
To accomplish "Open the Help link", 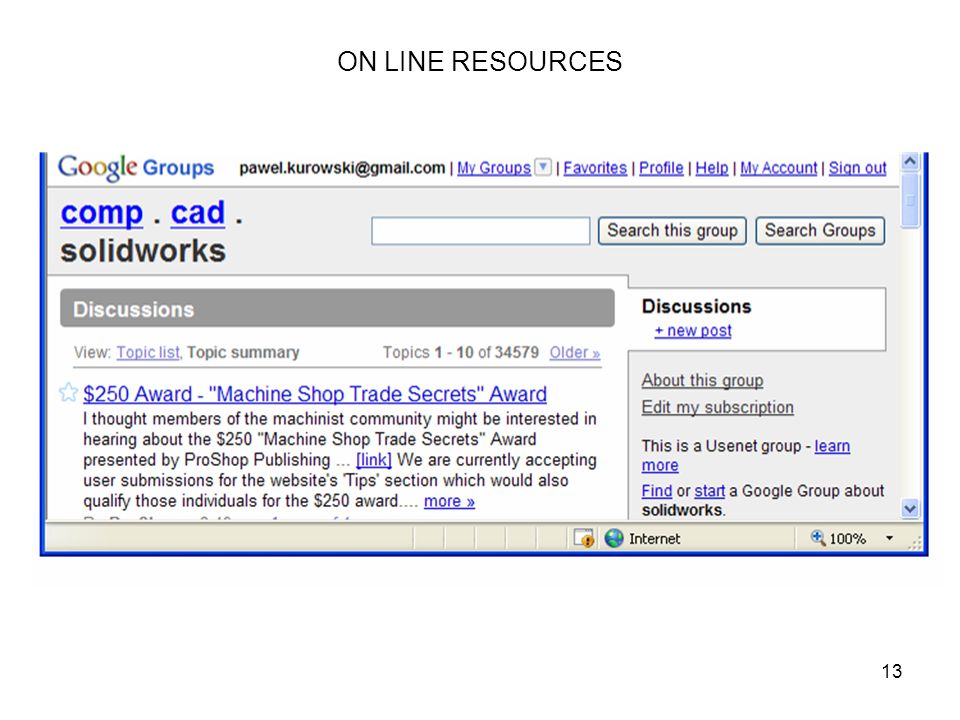I will [x=711, y=168].
